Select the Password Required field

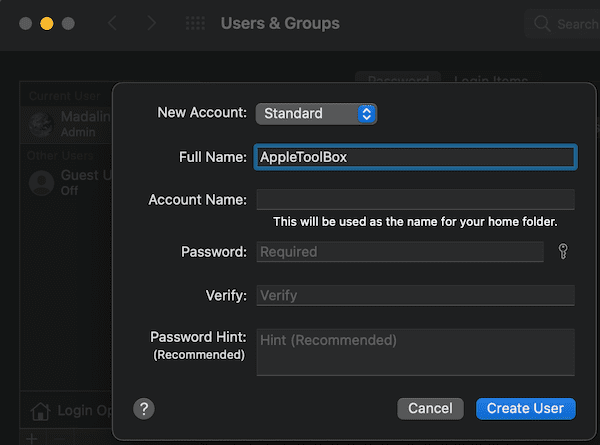point(400,252)
